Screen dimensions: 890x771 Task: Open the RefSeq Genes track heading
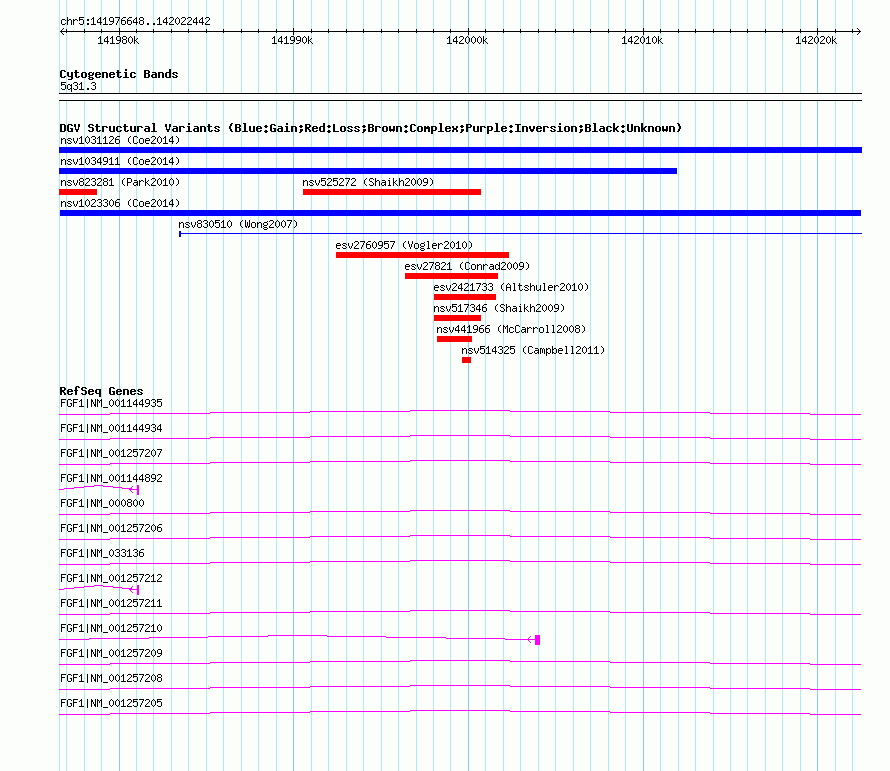click(x=101, y=391)
